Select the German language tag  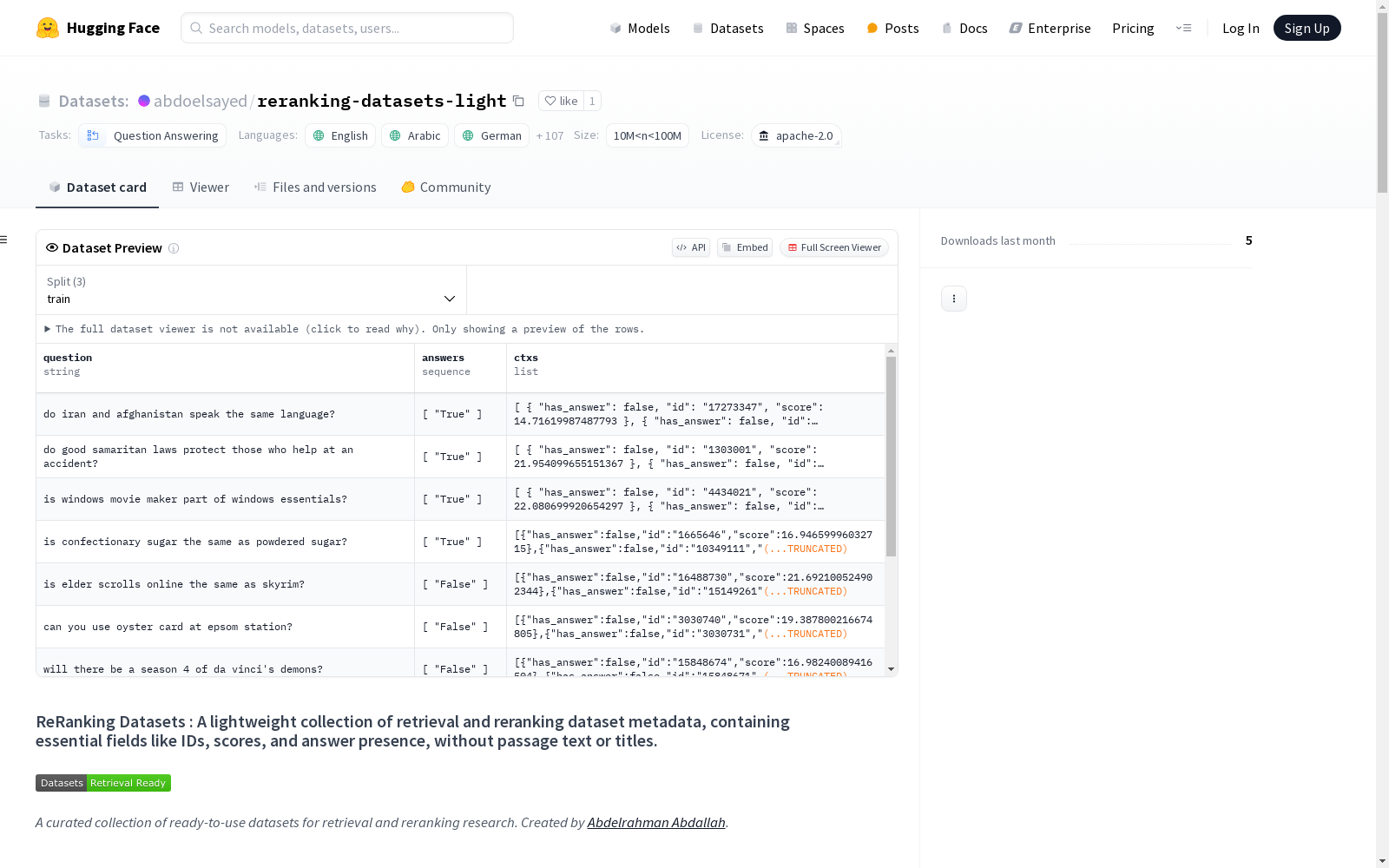(491, 135)
